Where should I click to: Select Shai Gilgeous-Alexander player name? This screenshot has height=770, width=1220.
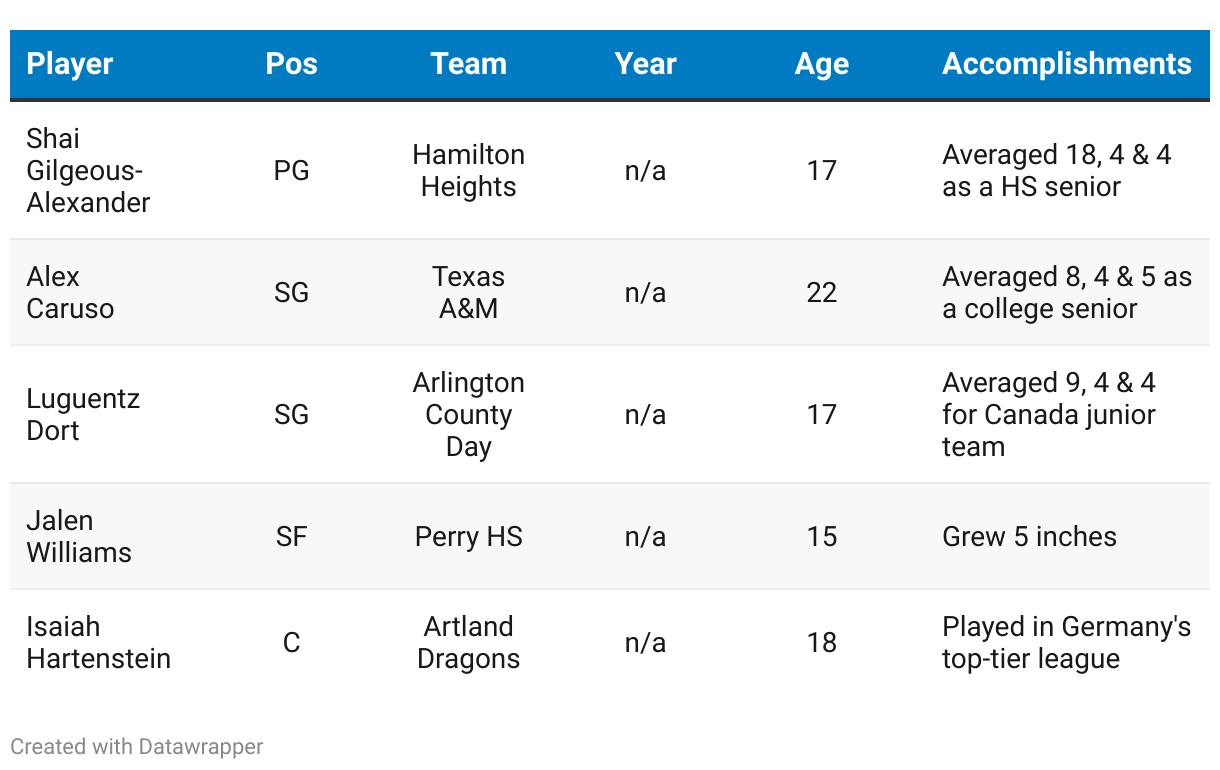(x=88, y=170)
